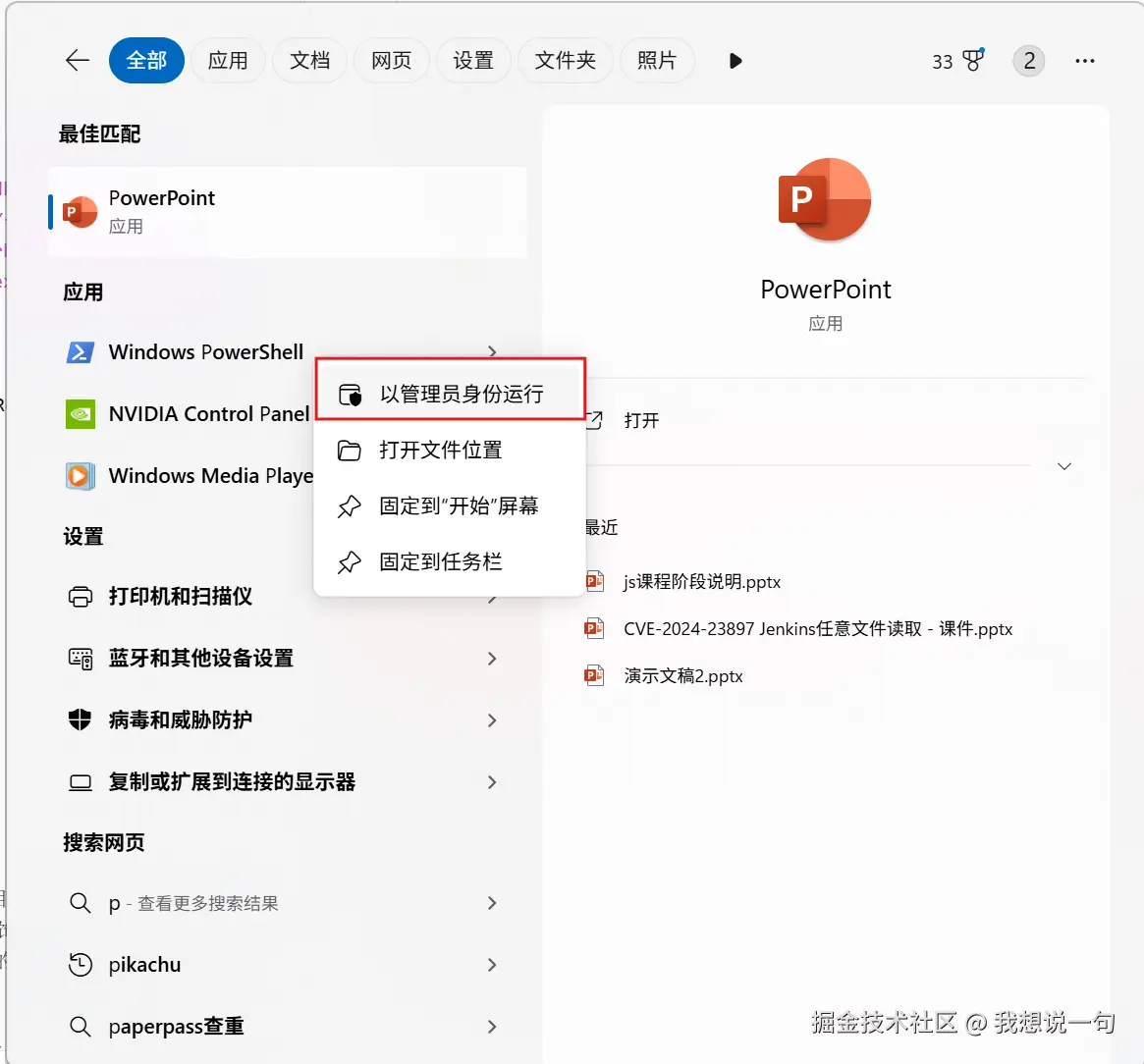Screen dimensions: 1144x1064
Task: Open the three-dot more options menu
Action: click(x=1085, y=61)
